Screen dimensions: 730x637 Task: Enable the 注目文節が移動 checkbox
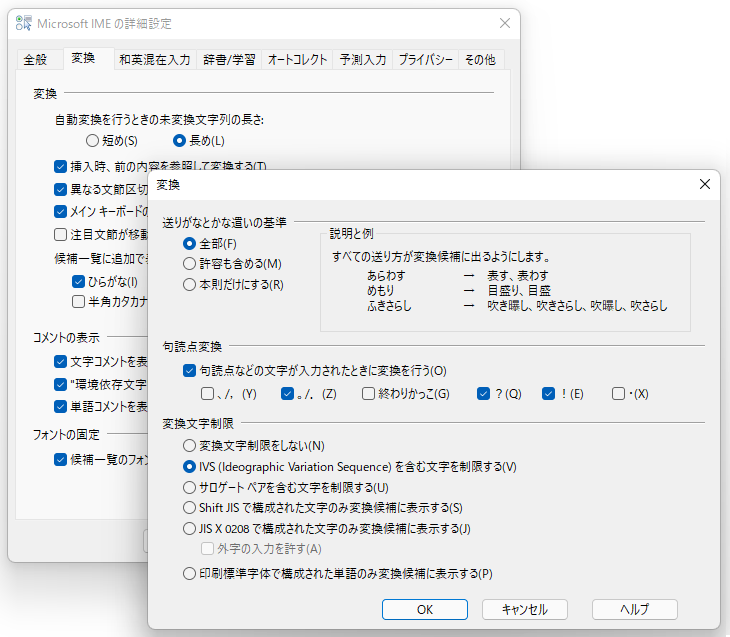(x=61, y=234)
